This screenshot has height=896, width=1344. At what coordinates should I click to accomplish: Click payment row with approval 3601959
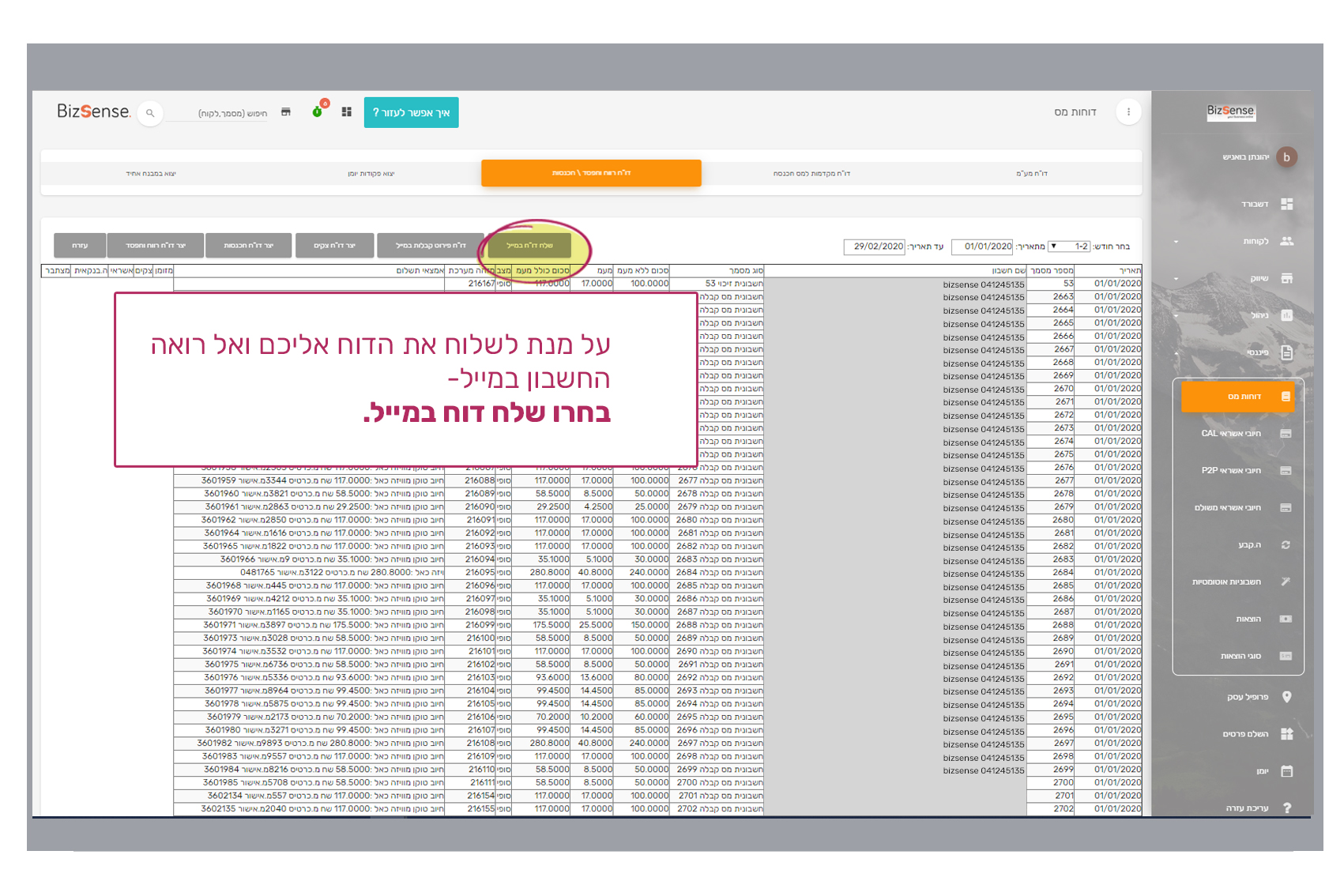[x=309, y=481]
